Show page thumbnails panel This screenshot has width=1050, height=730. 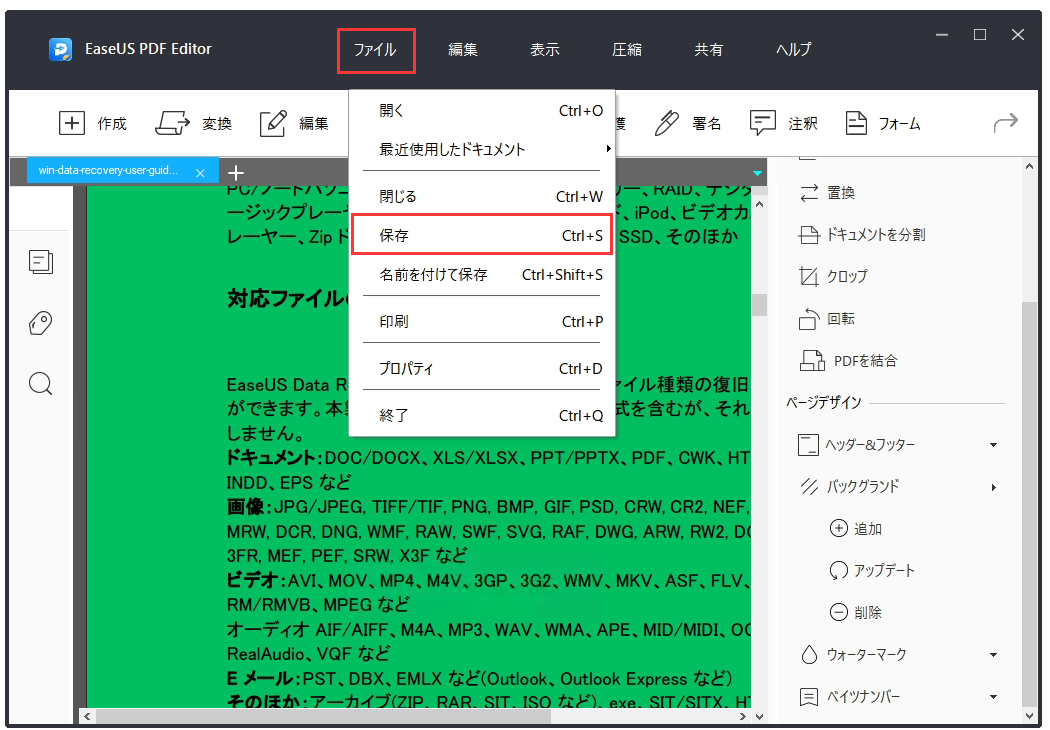(x=40, y=261)
